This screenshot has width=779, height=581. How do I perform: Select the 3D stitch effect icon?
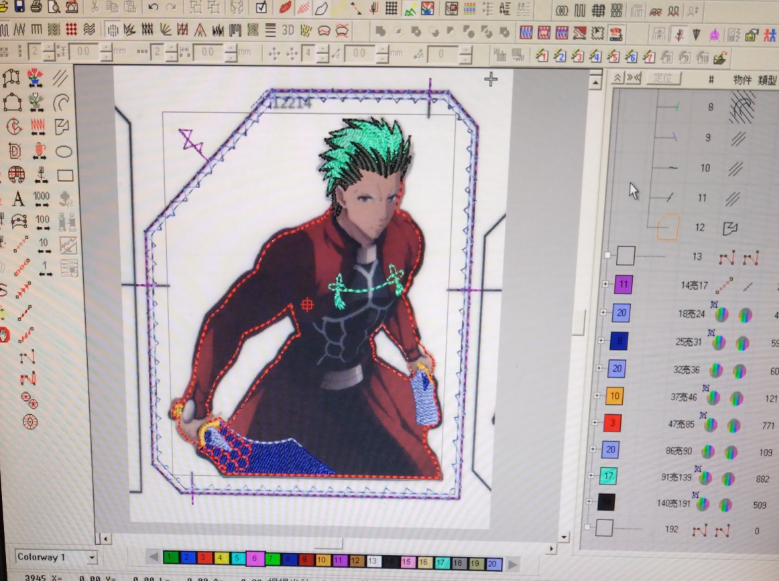[288, 30]
